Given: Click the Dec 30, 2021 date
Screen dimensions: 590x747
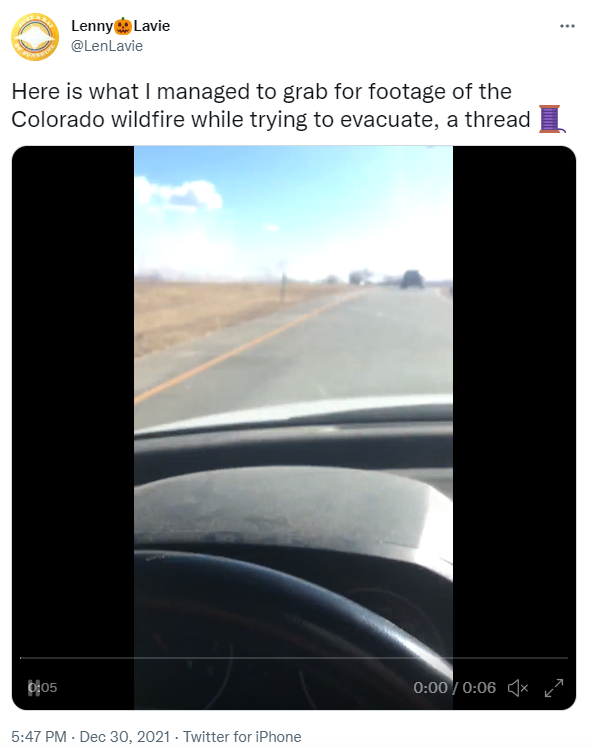Looking at the screenshot, I should tap(125, 737).
